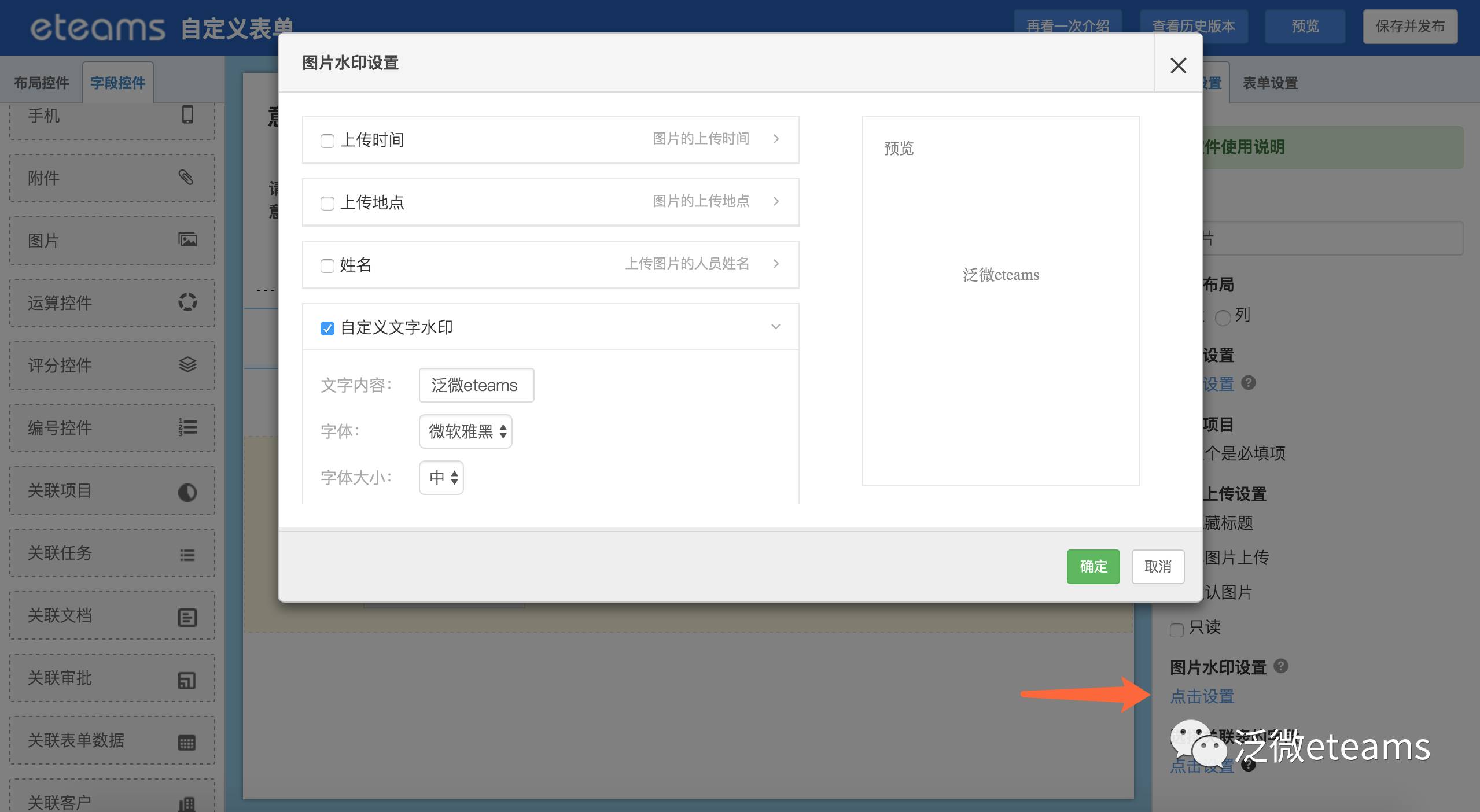Collapse the 自定义文字水印 section chevron
This screenshot has height=812, width=1480.
[x=775, y=327]
